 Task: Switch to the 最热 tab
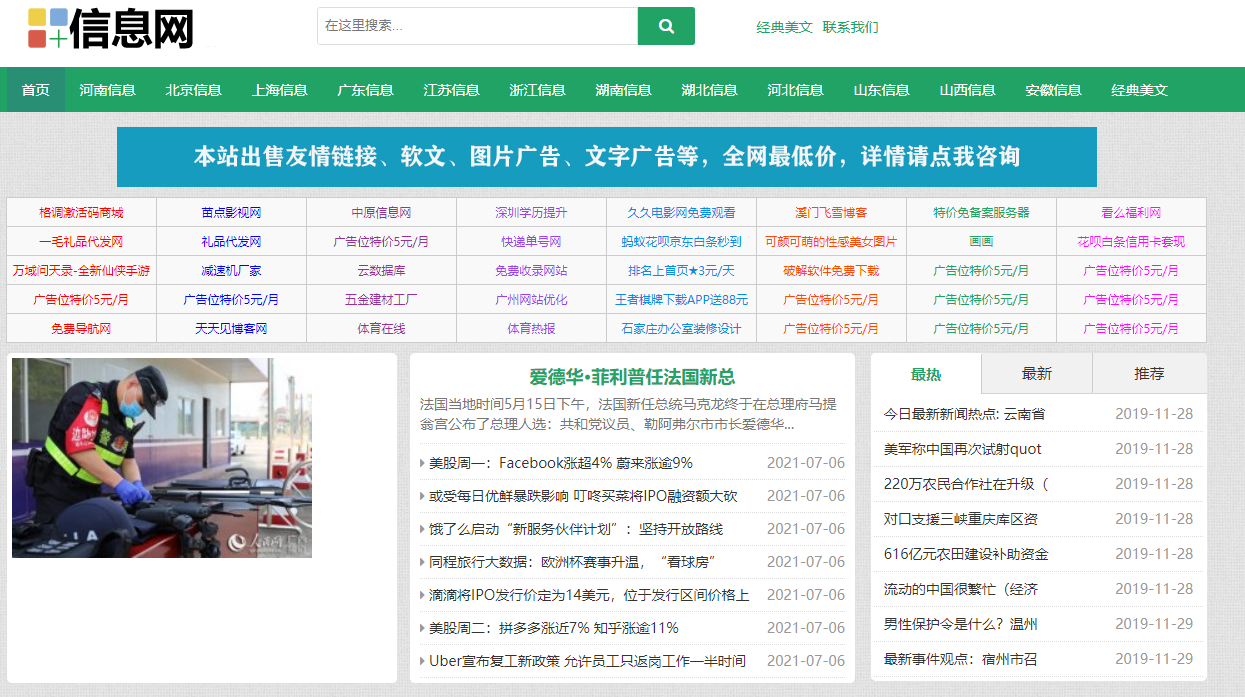point(926,374)
